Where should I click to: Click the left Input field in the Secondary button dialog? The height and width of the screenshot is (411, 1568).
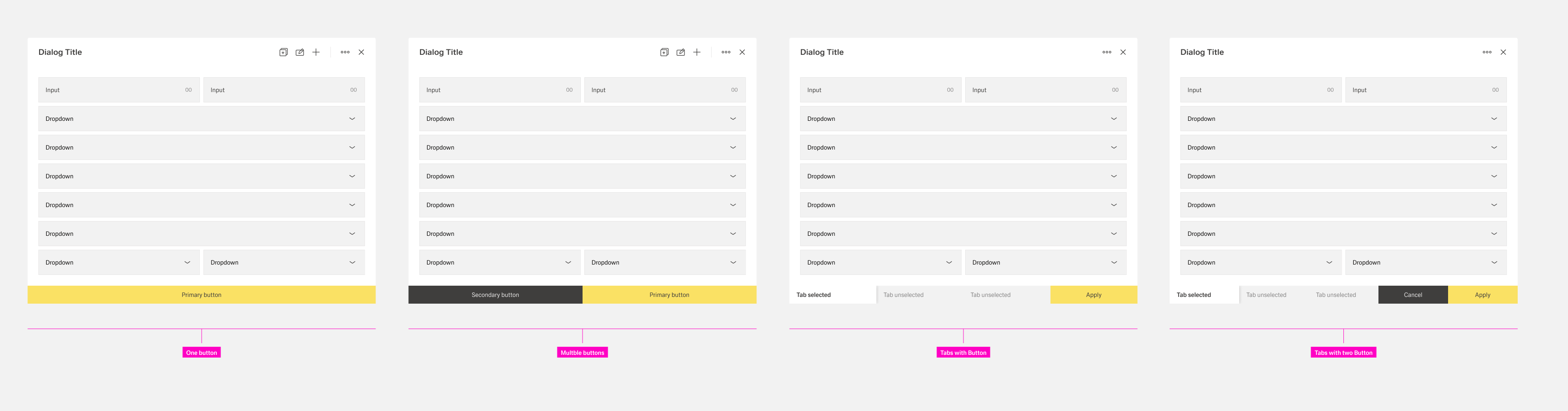coord(499,90)
